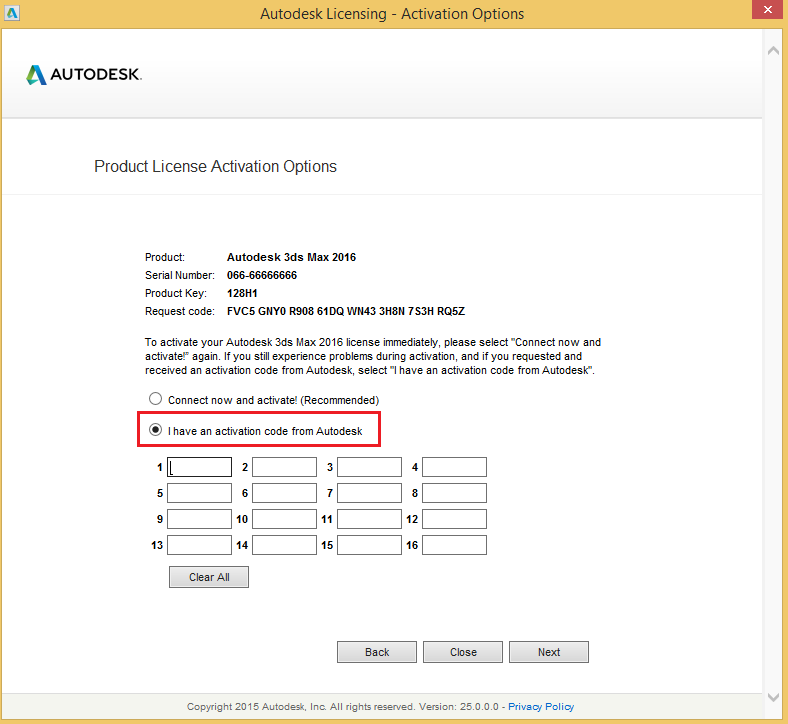Click the Clear All button
The height and width of the screenshot is (724, 788).
pyautogui.click(x=209, y=577)
